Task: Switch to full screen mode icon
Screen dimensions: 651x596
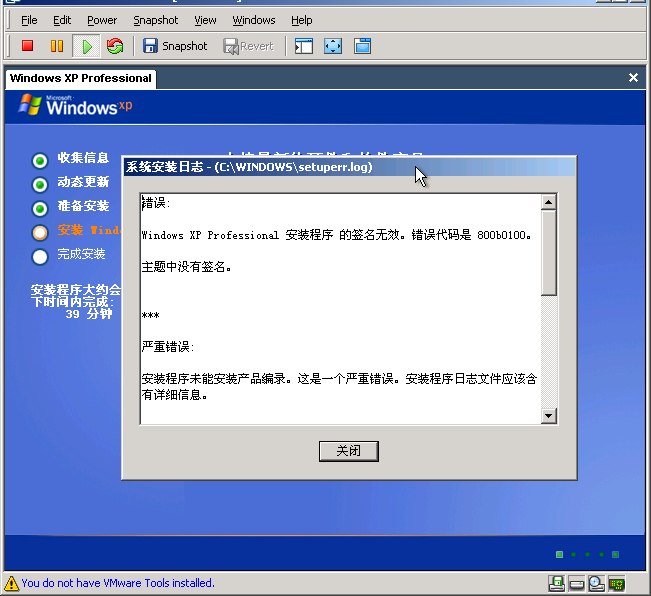Action: pyautogui.click(x=333, y=46)
